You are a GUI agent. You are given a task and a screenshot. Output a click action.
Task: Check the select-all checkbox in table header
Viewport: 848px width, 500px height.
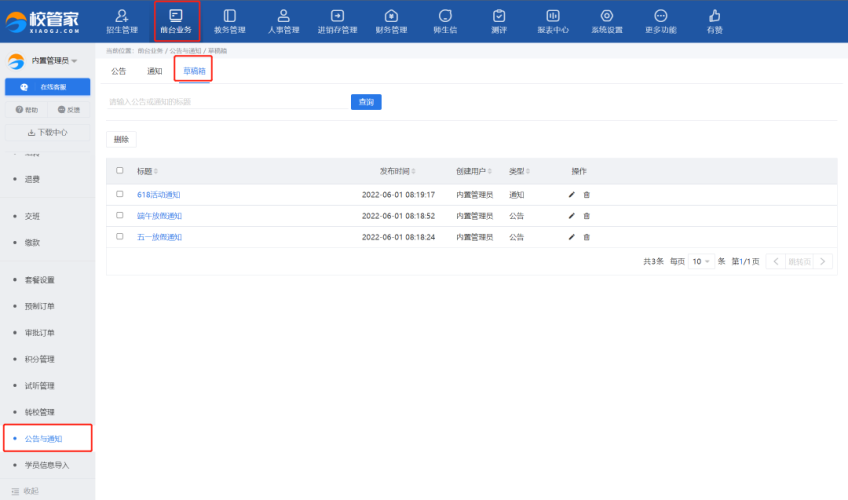[x=120, y=171]
